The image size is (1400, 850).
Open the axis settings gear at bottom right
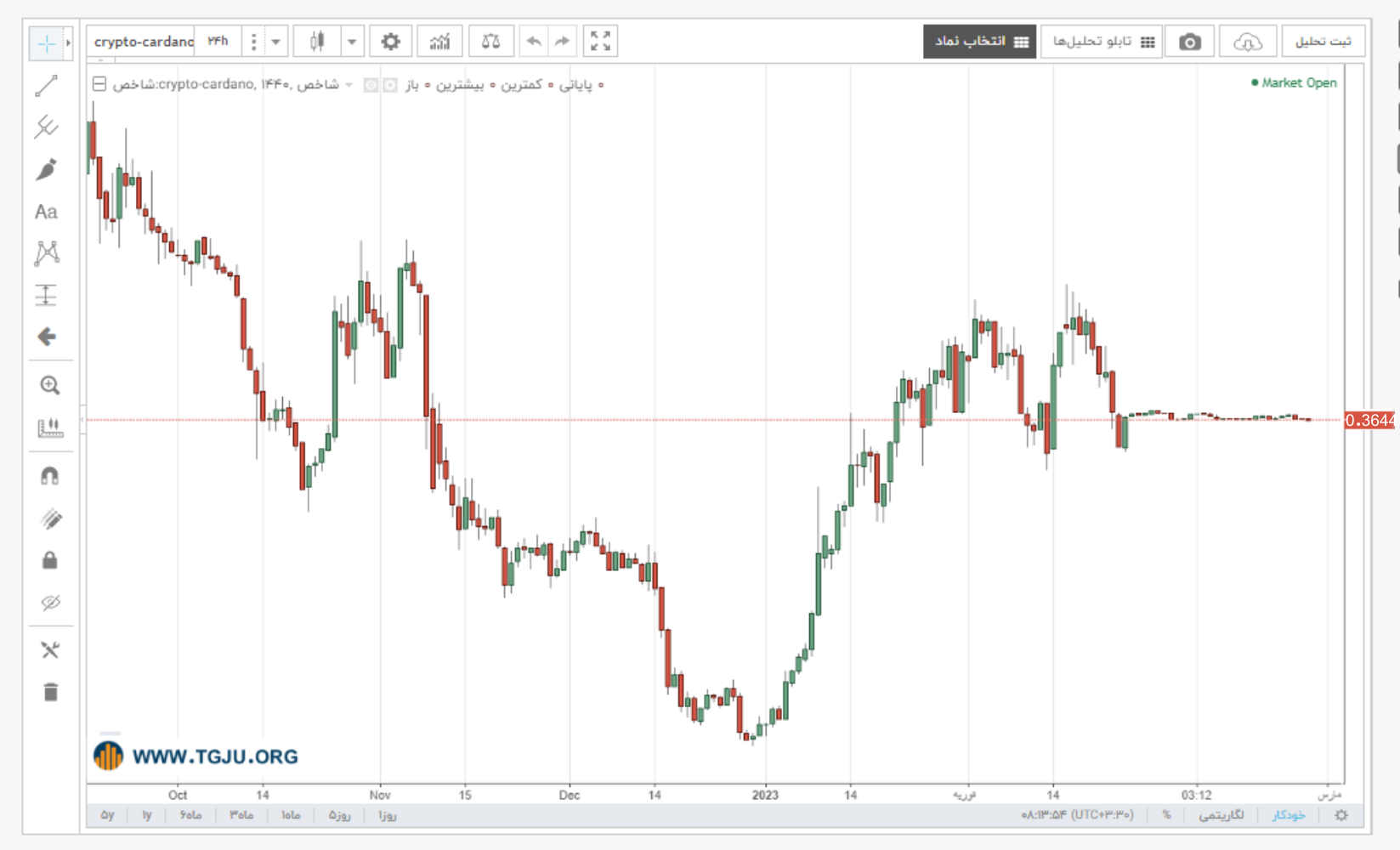coord(1341,815)
